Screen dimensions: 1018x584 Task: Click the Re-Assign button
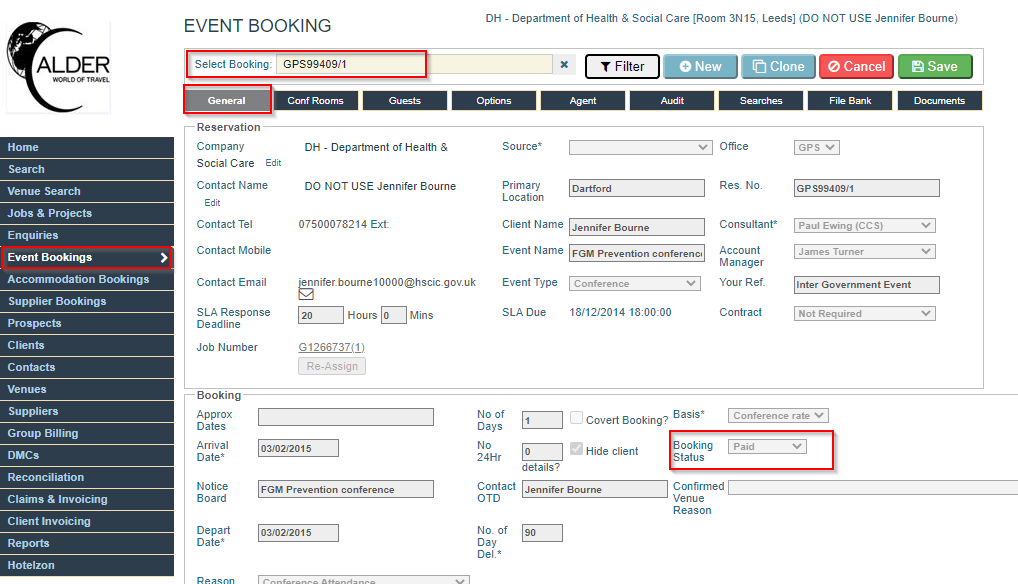tap(332, 366)
